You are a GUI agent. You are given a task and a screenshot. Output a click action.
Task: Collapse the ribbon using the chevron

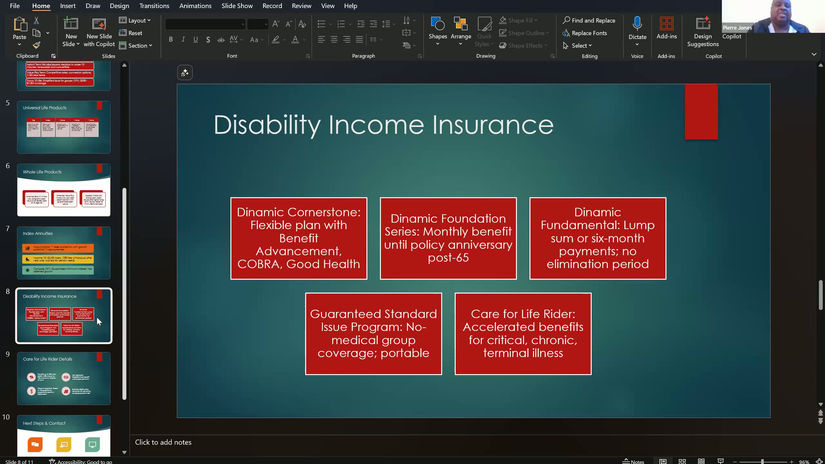tap(814, 54)
